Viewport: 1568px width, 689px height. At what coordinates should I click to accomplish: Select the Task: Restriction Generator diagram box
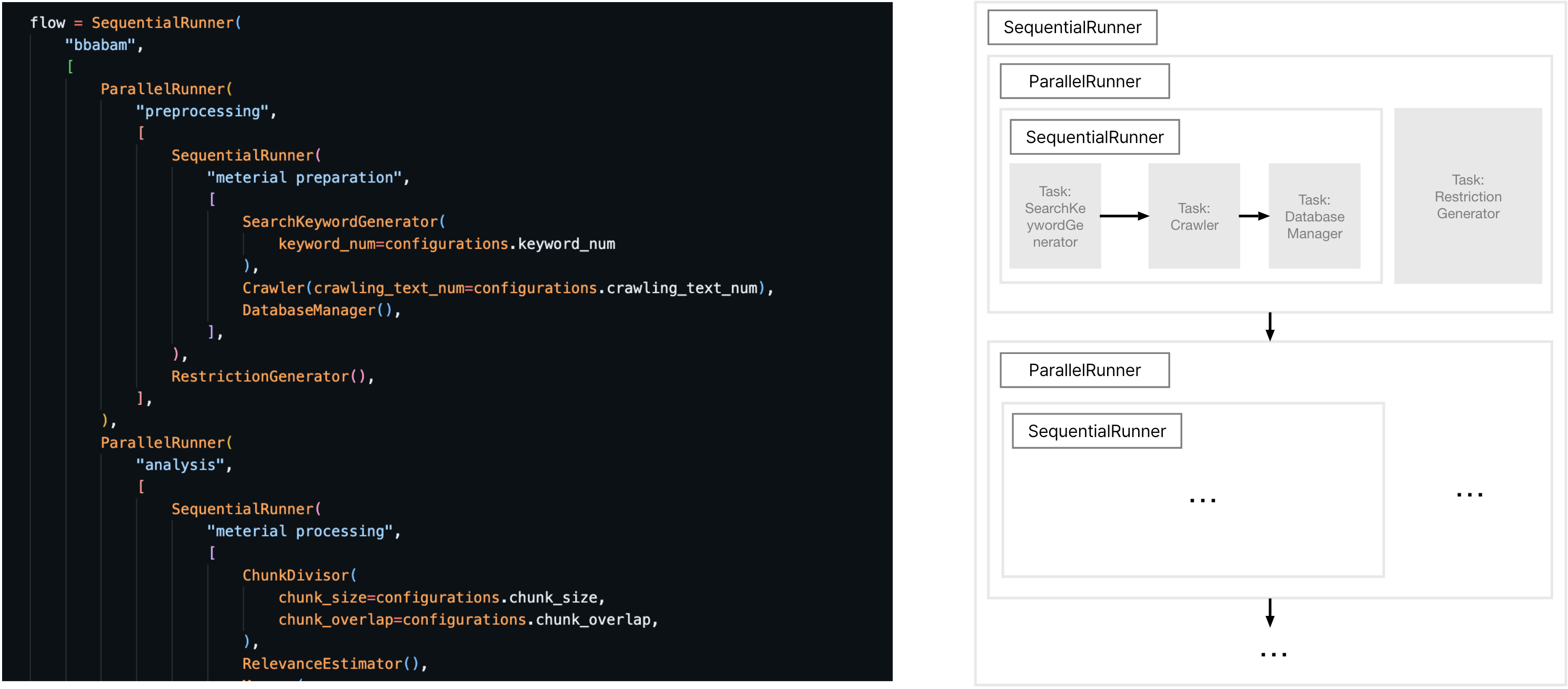[x=1468, y=196]
